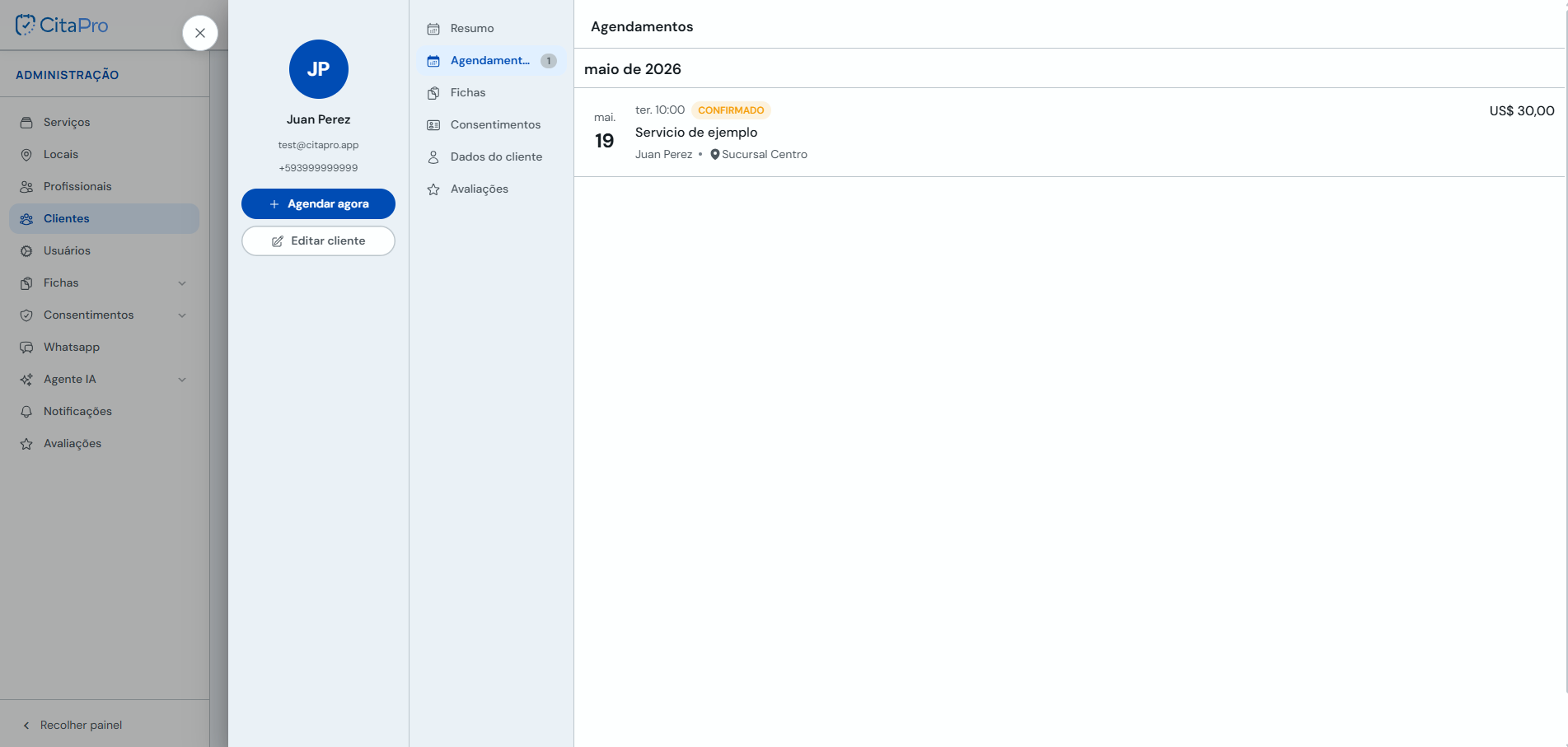Click the Consentimentos shield icon in sidebar

coord(26,315)
